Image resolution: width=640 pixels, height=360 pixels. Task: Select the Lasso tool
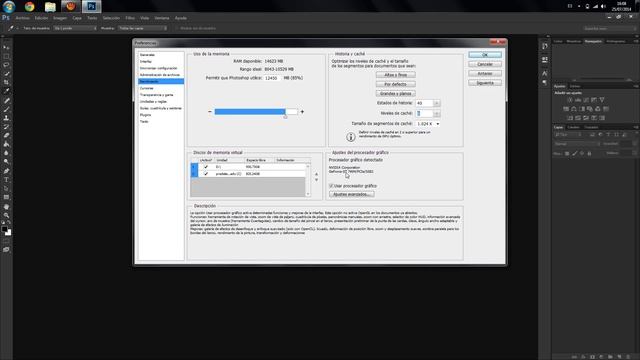pos(6,65)
